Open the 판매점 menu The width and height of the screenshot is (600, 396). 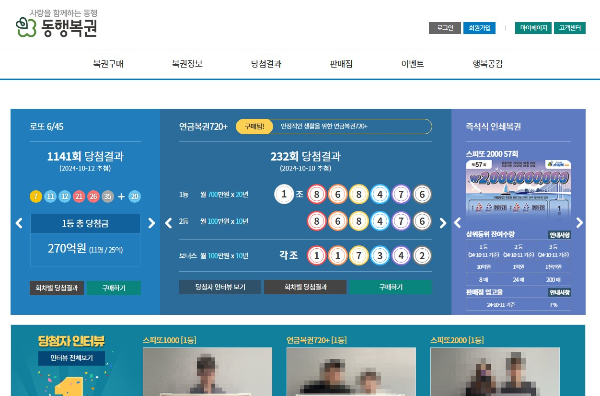click(341, 64)
